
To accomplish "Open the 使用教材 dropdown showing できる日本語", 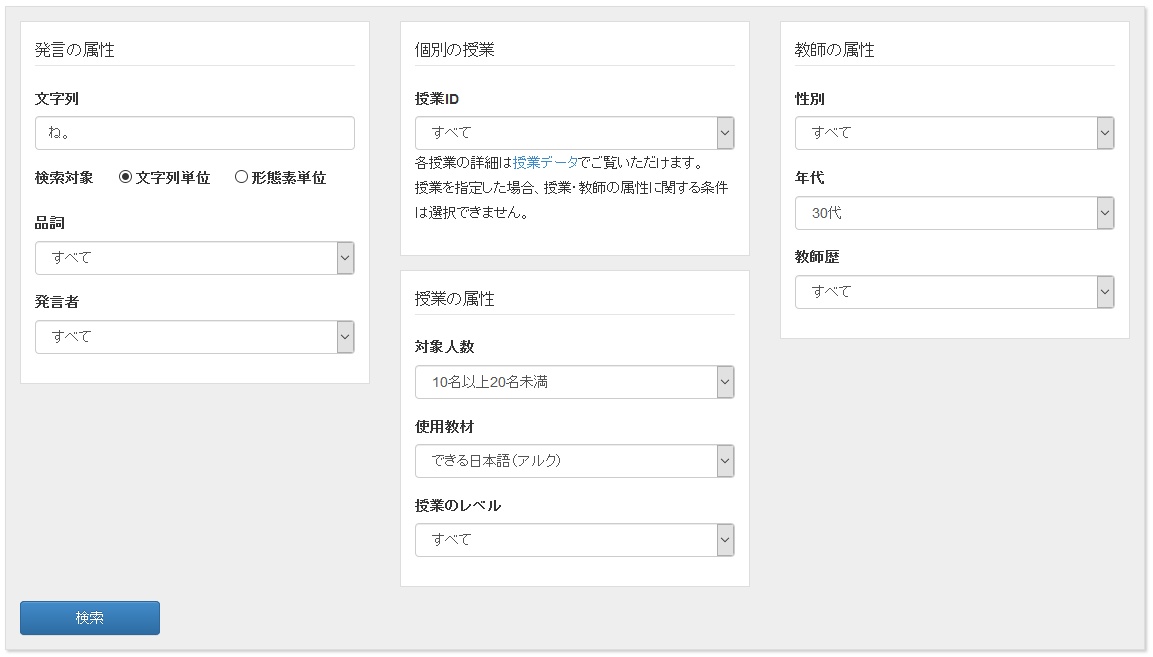I will pos(566,461).
